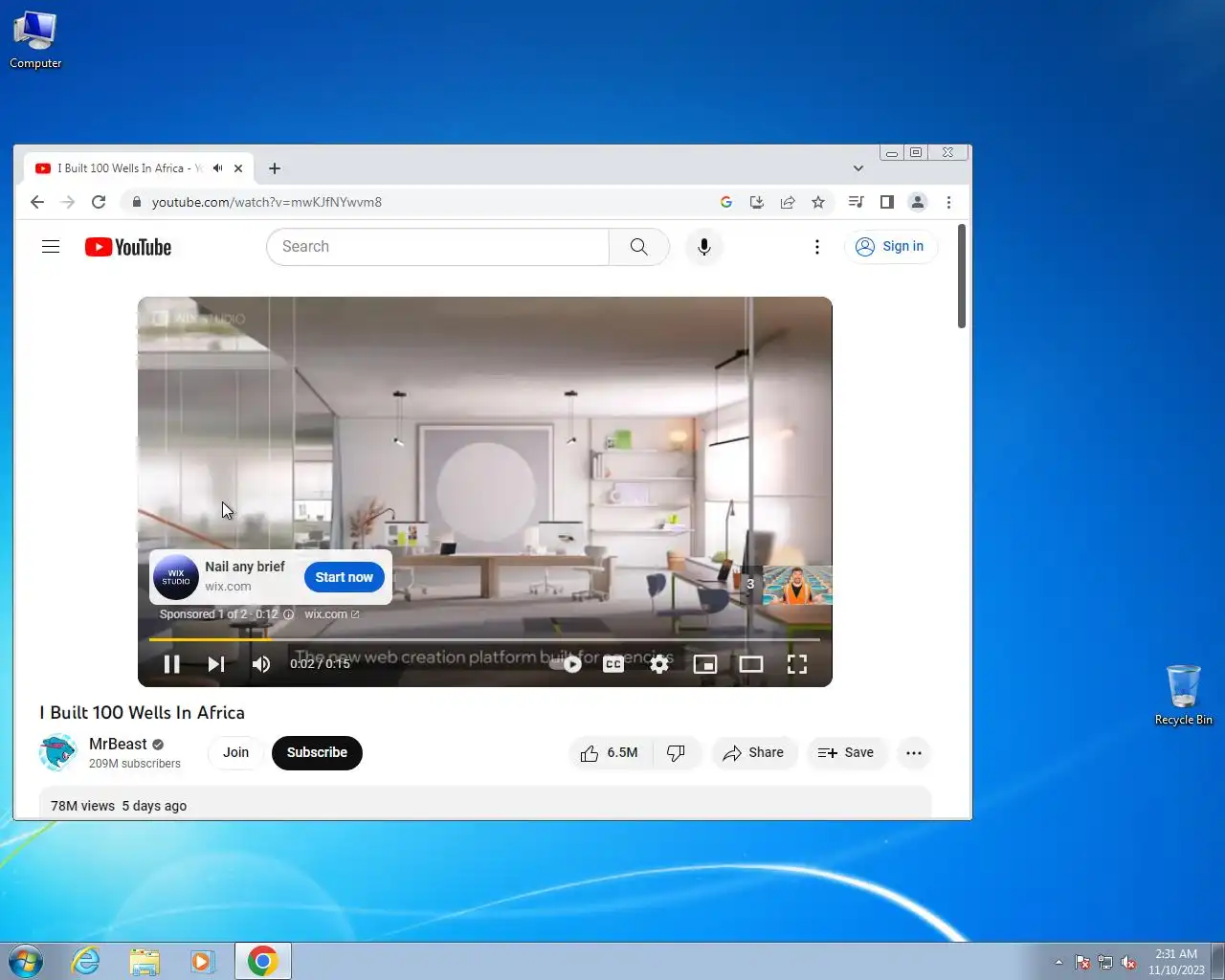Click the upcoming video thumbnail in player
1225x980 pixels.
(x=797, y=585)
